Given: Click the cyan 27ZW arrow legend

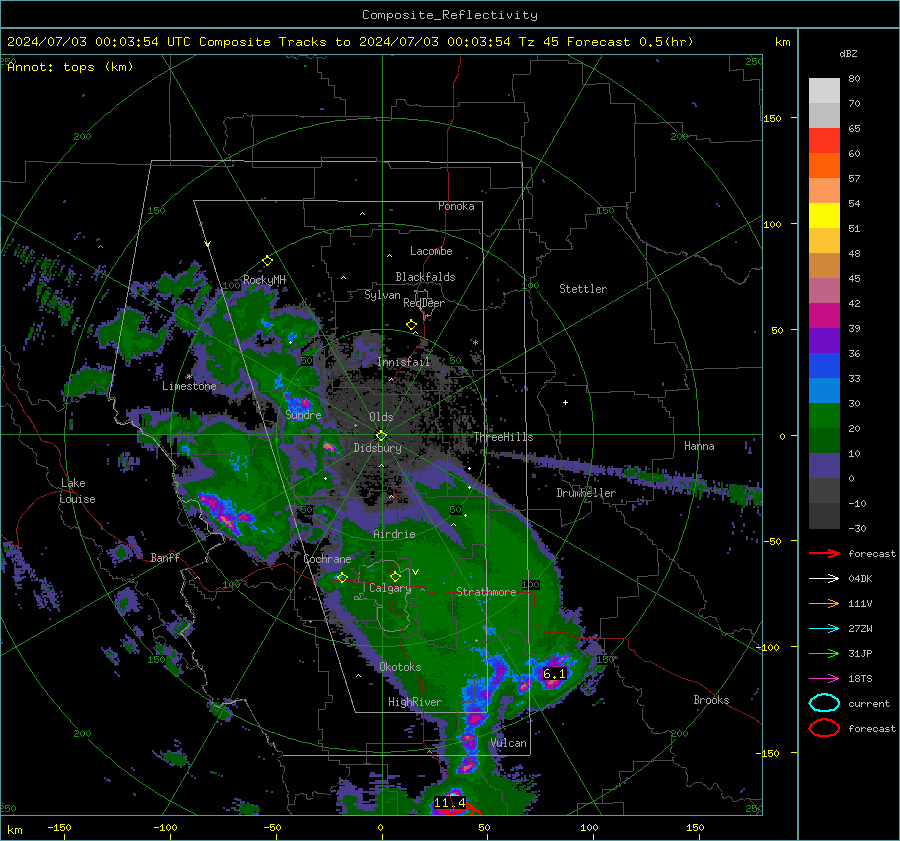Looking at the screenshot, I should click(x=824, y=629).
